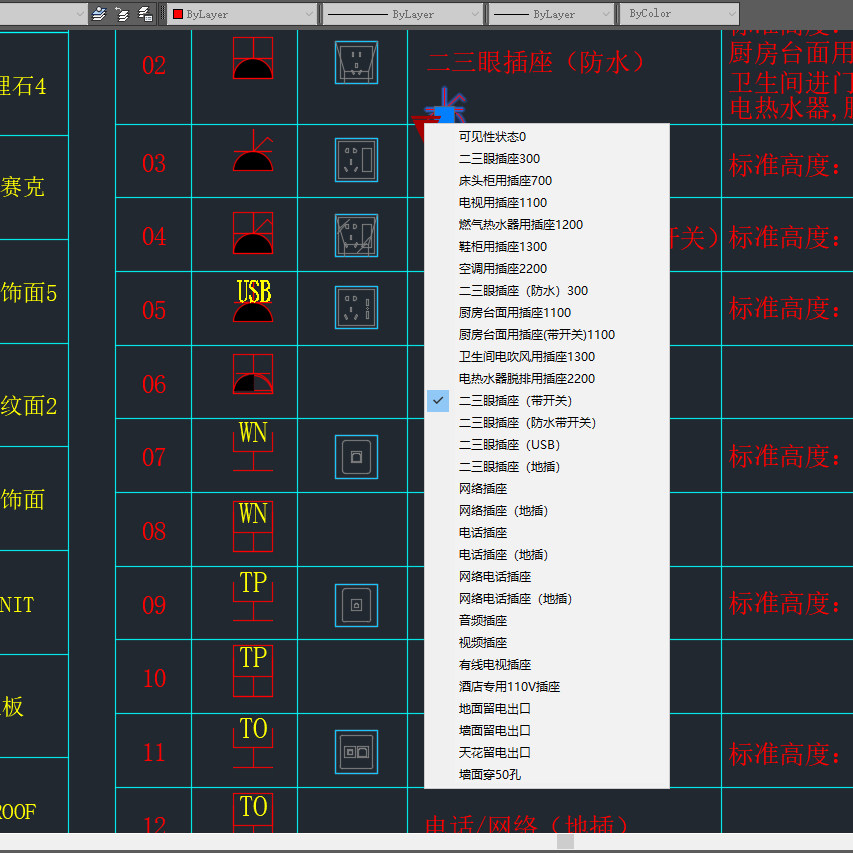Image resolution: width=853 pixels, height=853 pixels.
Task: Click the TP floor socket symbol in row 10
Action: pyautogui.click(x=253, y=671)
